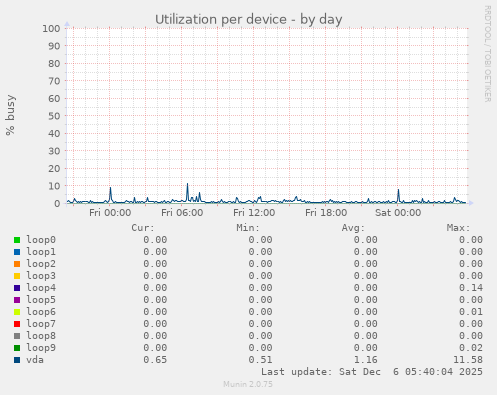Click the Fri 00:00 axis label
The image size is (497, 395).
pos(110,213)
